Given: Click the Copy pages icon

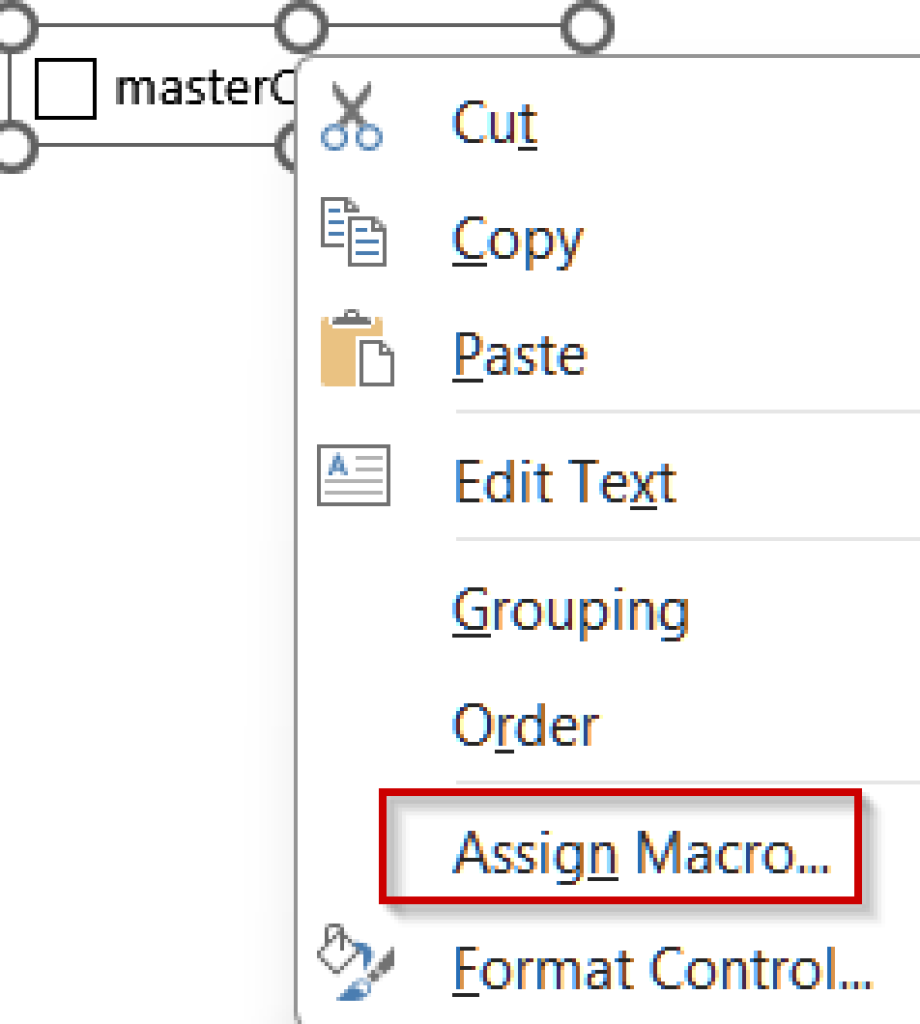Looking at the screenshot, I should tap(352, 235).
